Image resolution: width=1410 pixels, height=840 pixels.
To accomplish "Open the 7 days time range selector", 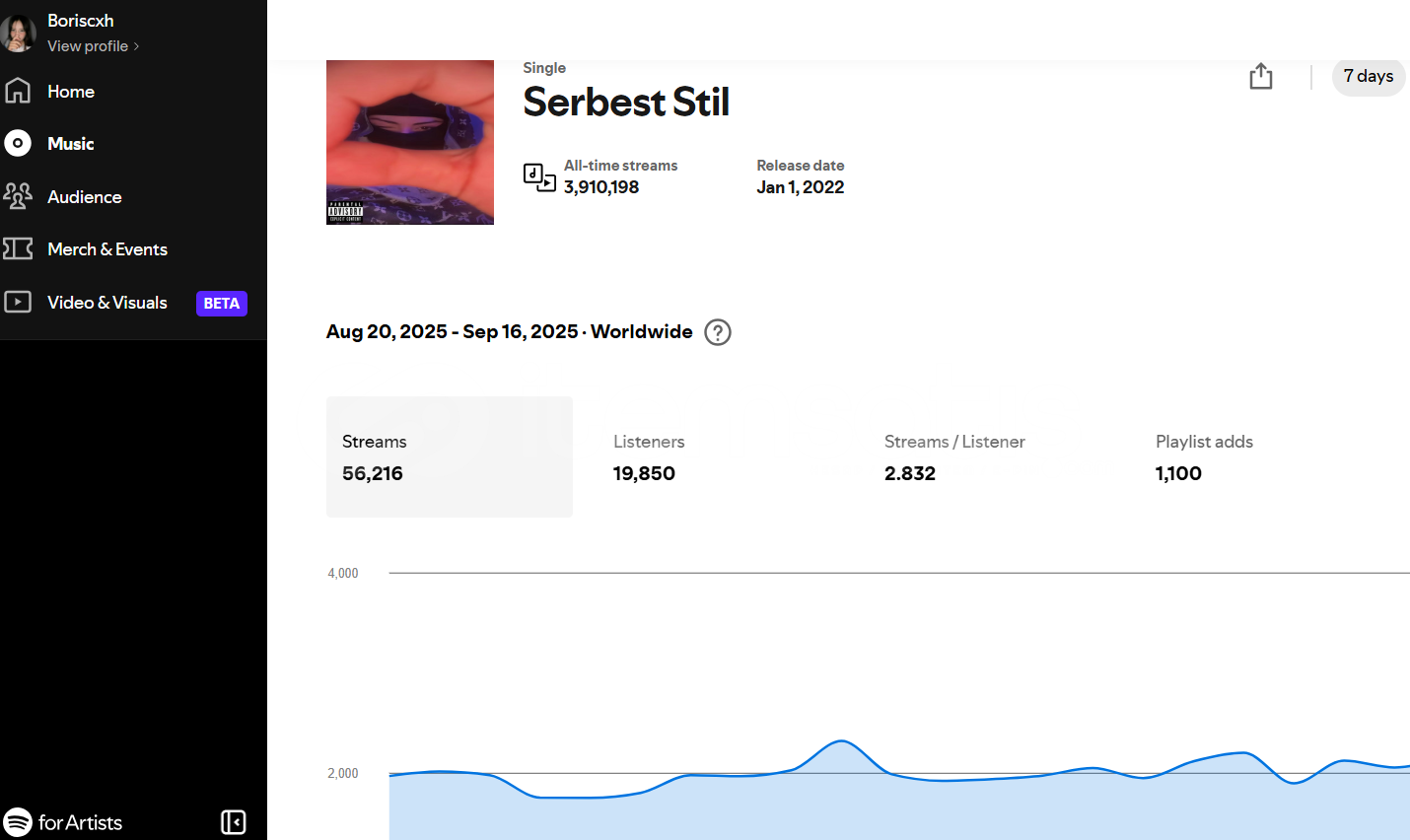I will click(x=1369, y=76).
